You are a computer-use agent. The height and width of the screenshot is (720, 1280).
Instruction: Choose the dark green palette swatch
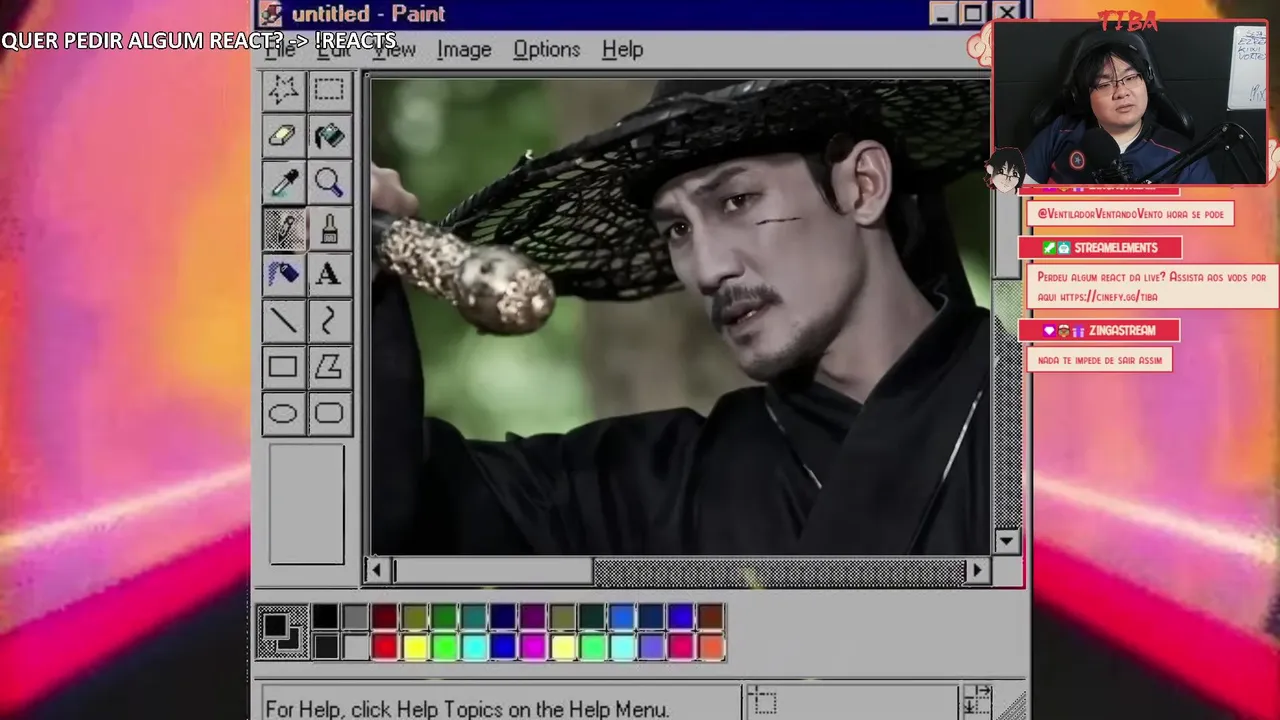[x=444, y=617]
